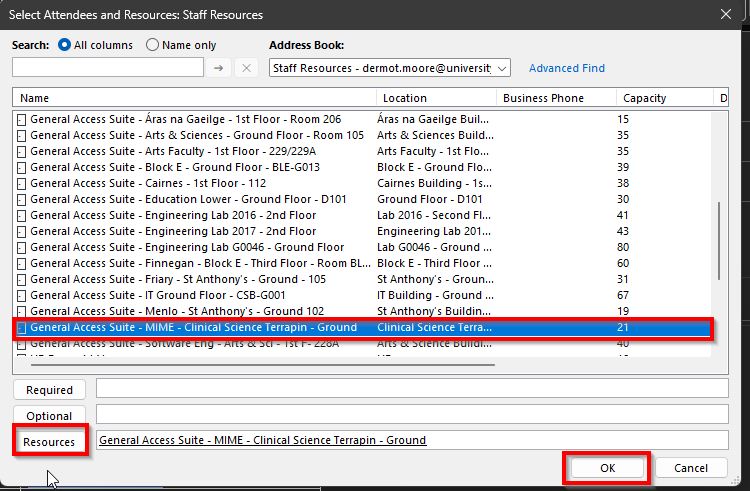Open the Address Book dropdown
The image size is (750, 491).
click(502, 68)
